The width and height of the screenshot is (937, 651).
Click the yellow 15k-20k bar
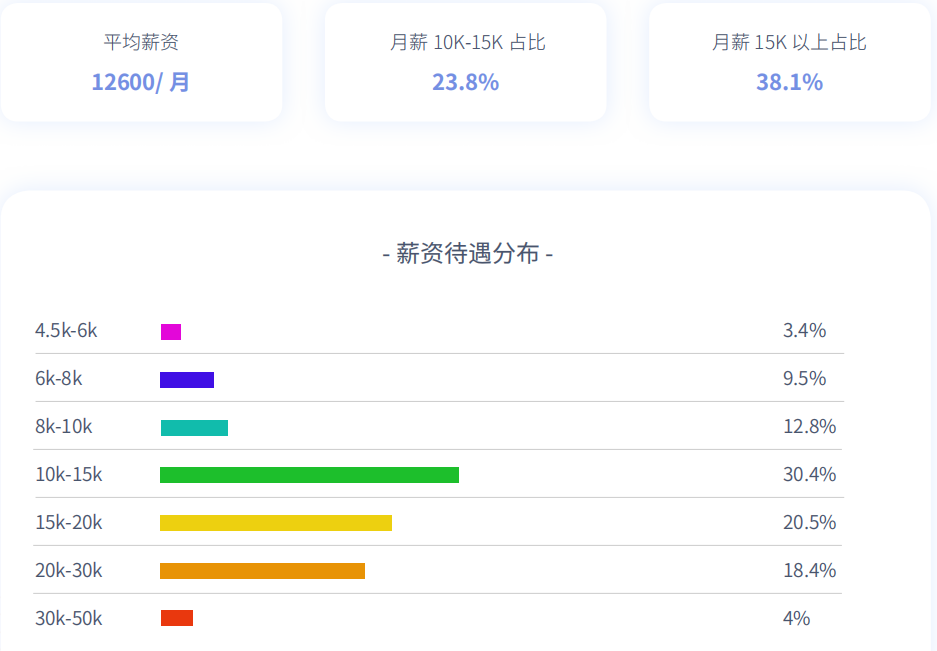pyautogui.click(x=275, y=522)
